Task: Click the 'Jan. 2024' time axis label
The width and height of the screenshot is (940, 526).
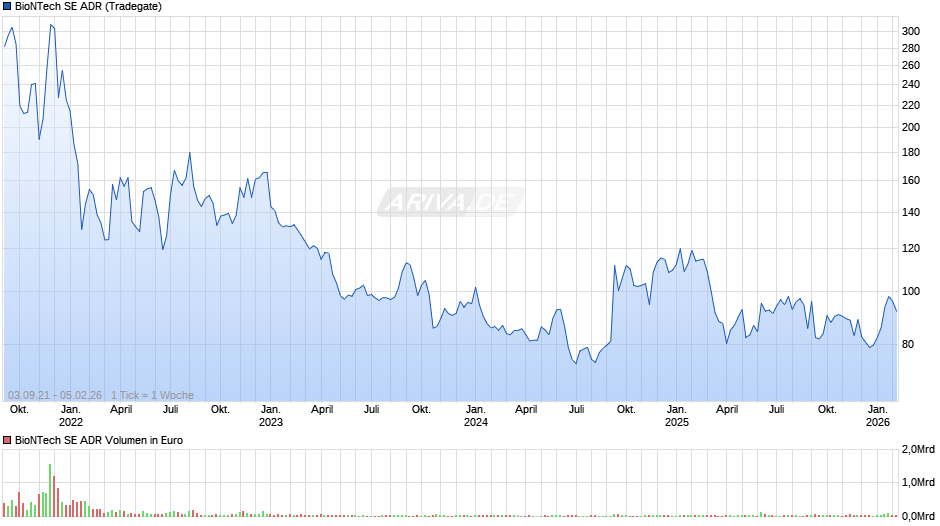Action: tap(476, 416)
